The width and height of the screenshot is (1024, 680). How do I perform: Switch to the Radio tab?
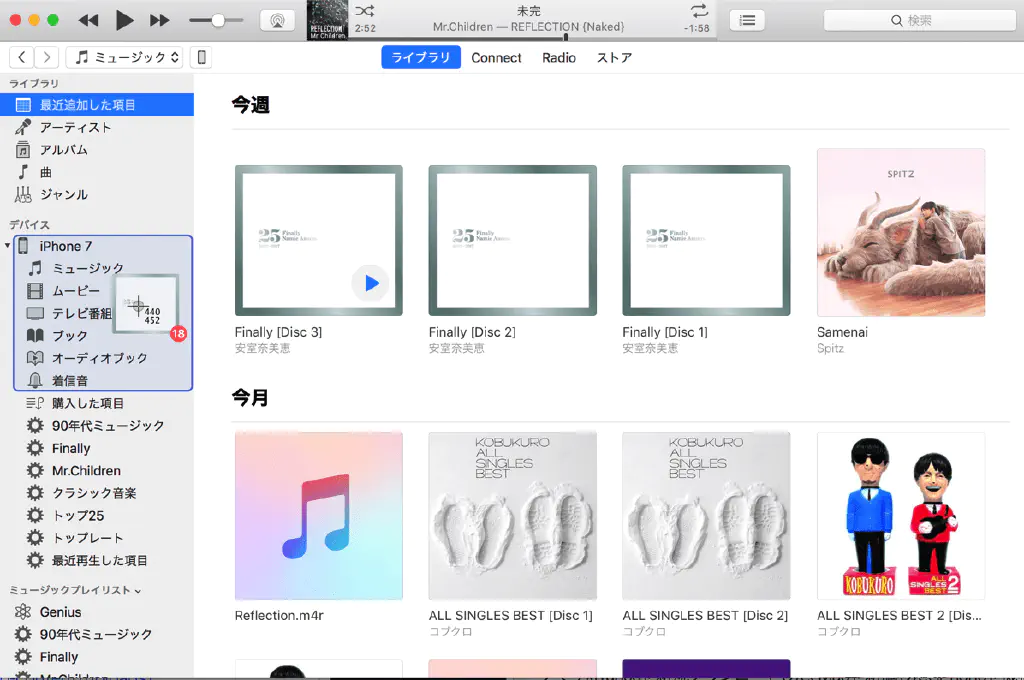point(559,57)
